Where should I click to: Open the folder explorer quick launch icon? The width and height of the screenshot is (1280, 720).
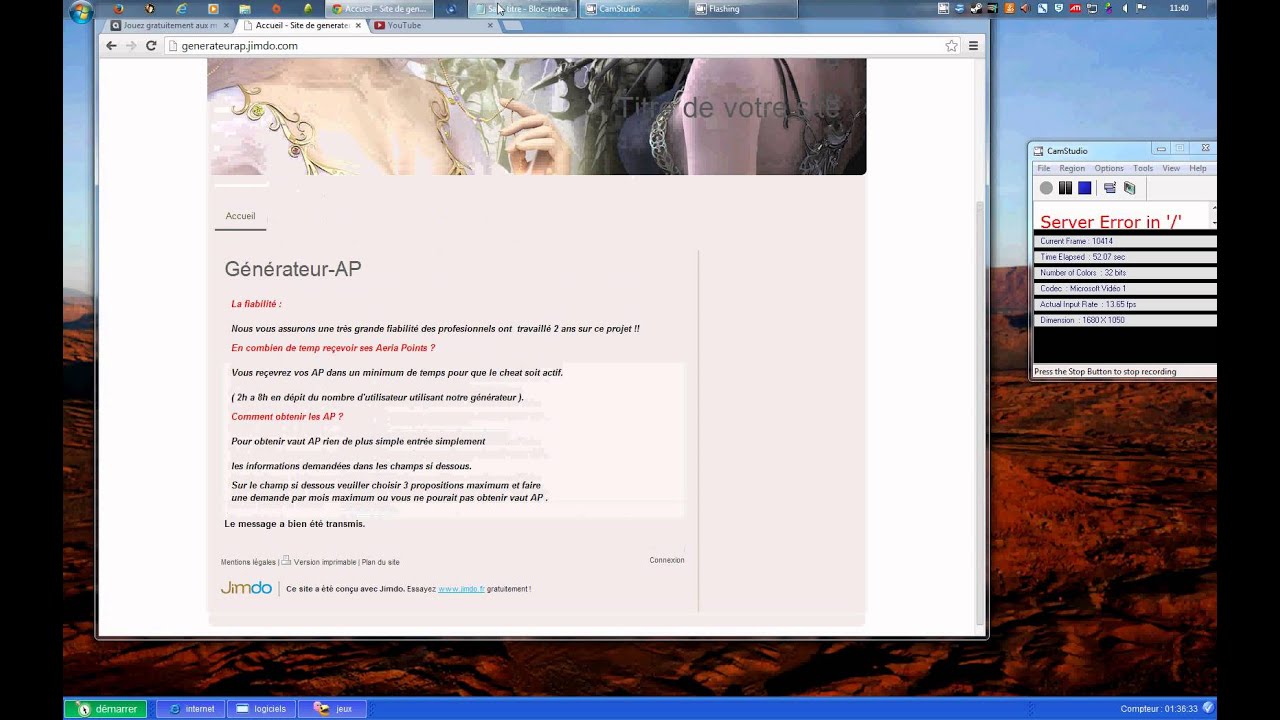245,9
